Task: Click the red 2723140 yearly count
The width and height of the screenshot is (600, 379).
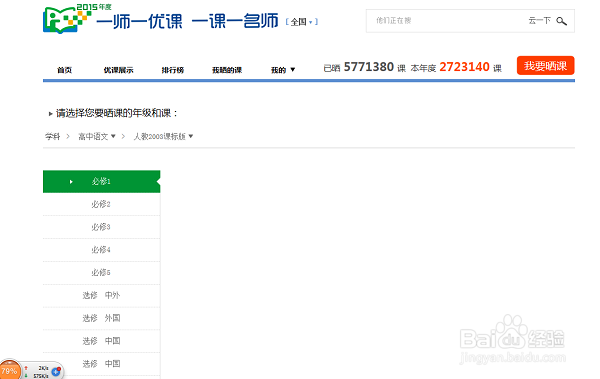Action: pyautogui.click(x=464, y=67)
